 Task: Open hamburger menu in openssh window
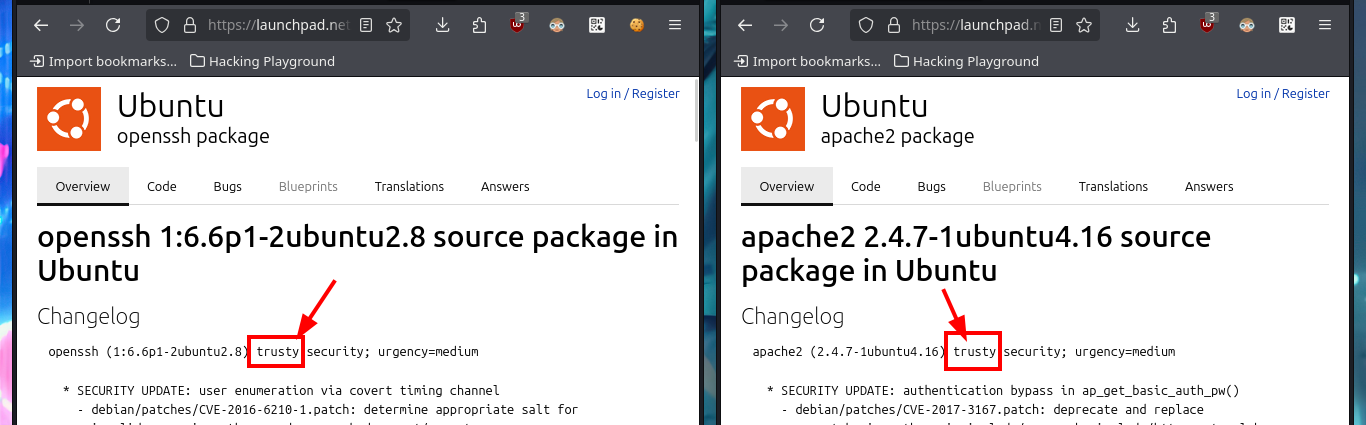[x=675, y=25]
